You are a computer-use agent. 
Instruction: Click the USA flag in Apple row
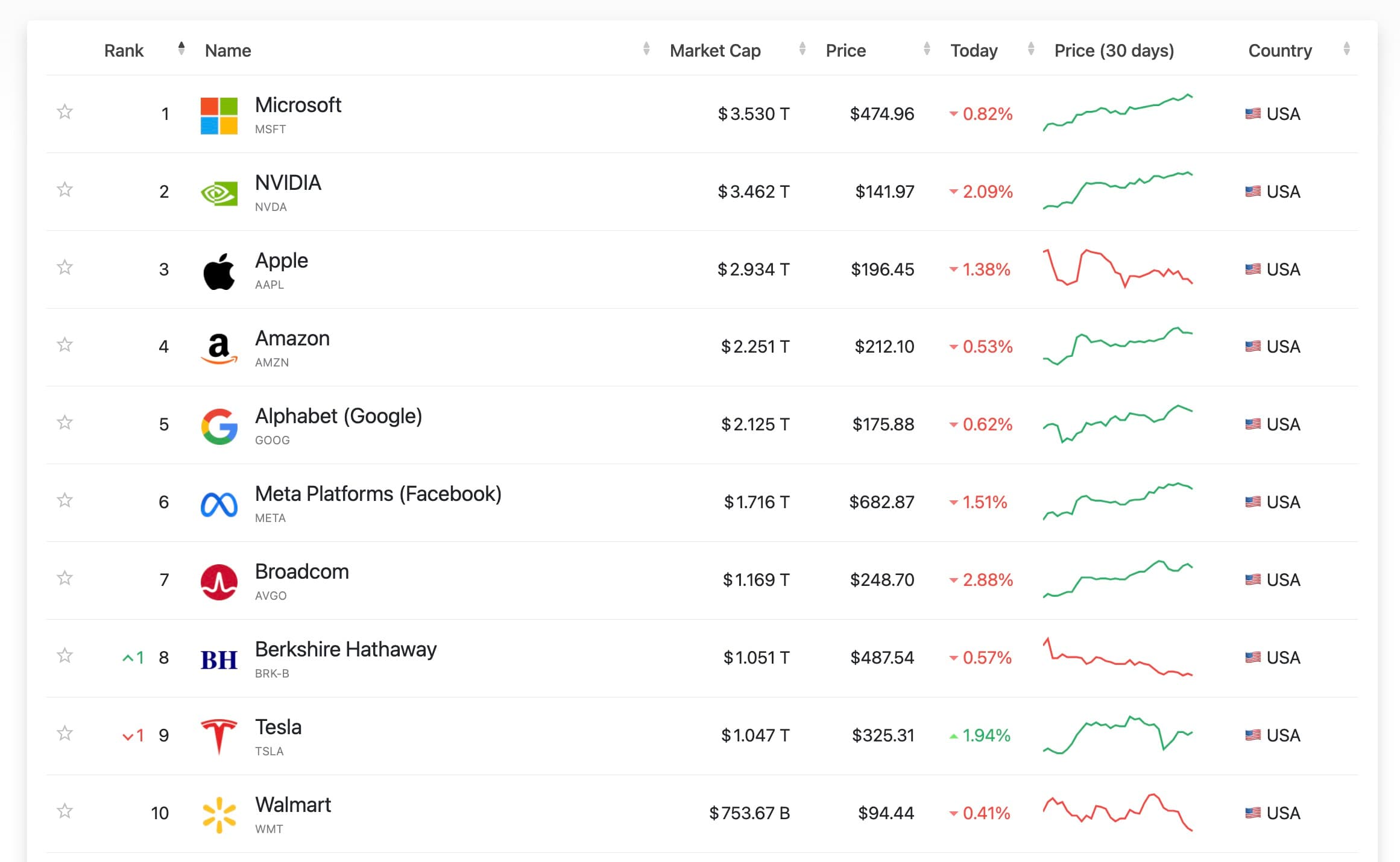click(1253, 269)
